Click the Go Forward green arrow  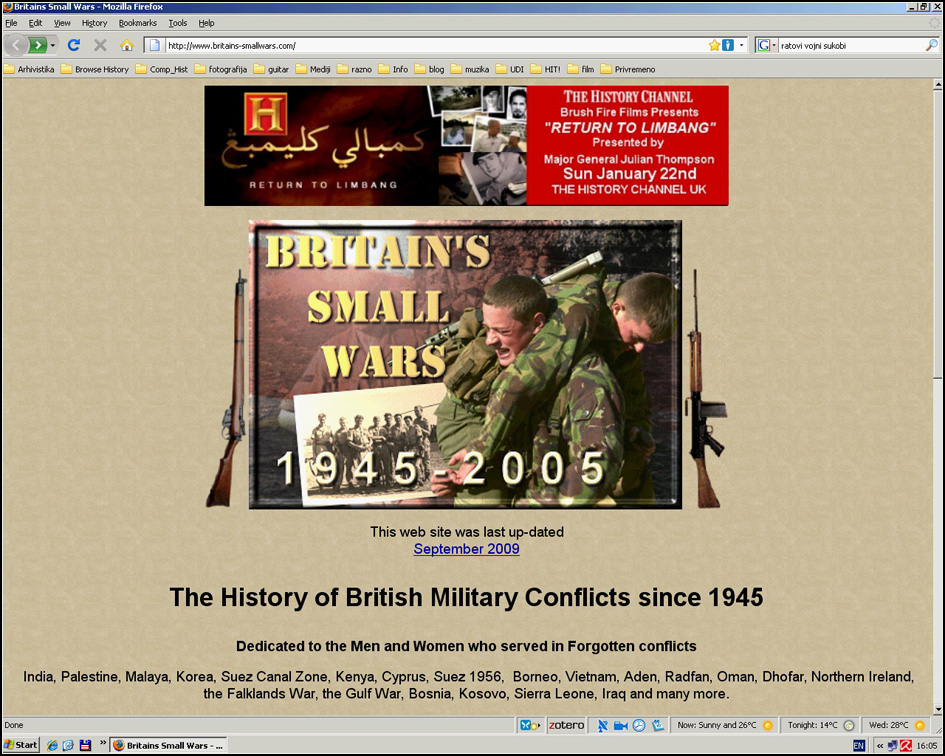pos(37,45)
